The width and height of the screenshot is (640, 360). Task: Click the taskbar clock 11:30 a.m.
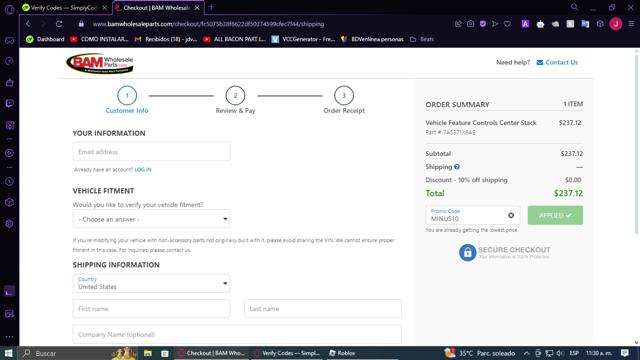[x=599, y=353]
